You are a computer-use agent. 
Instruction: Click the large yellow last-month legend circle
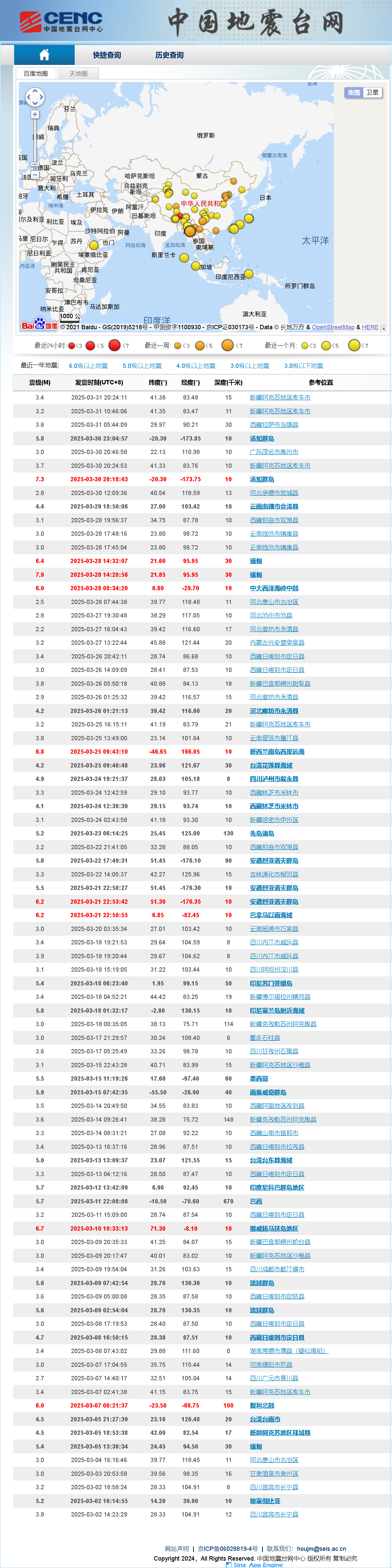[x=354, y=345]
